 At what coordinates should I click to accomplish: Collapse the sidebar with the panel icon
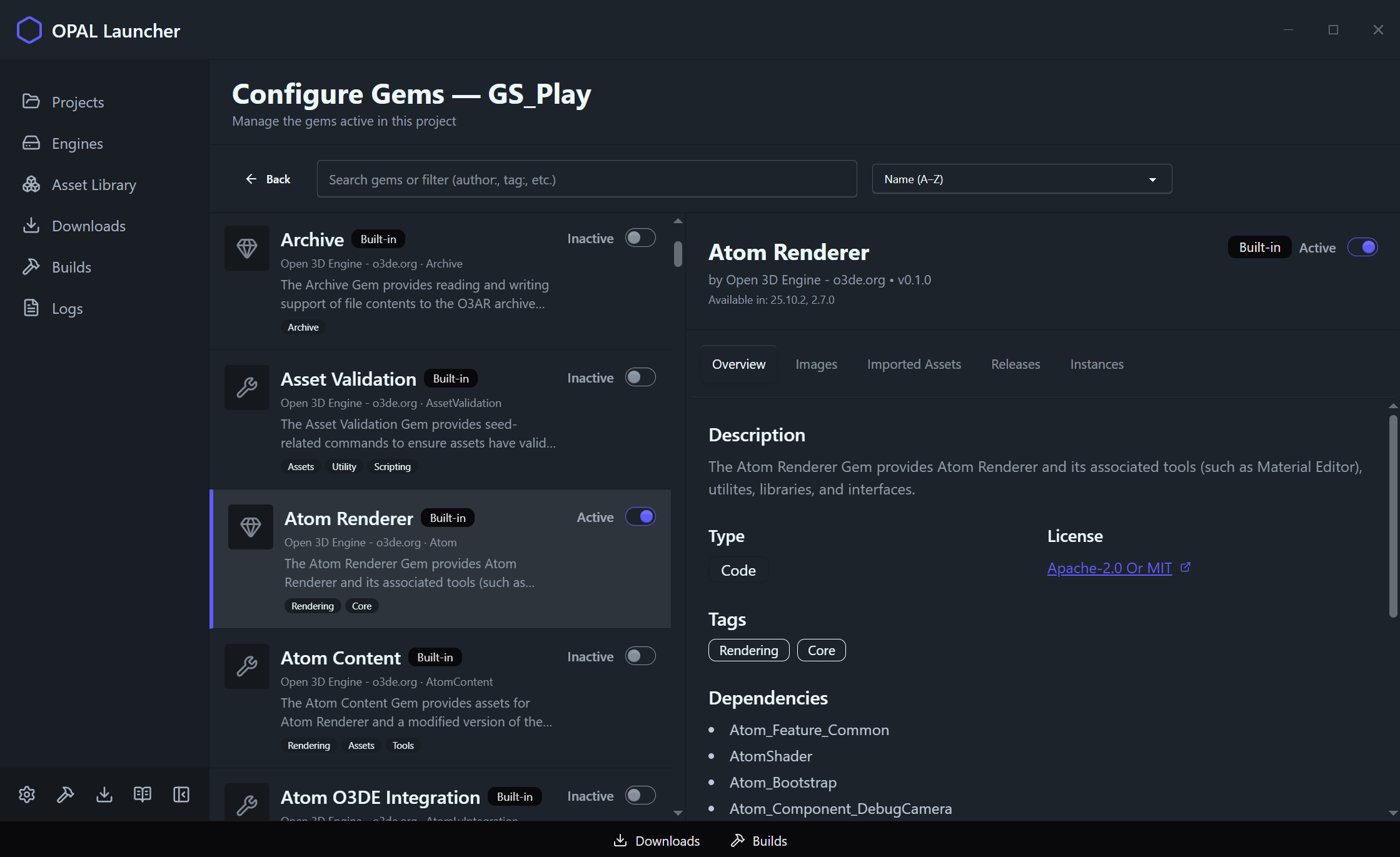pos(181,794)
